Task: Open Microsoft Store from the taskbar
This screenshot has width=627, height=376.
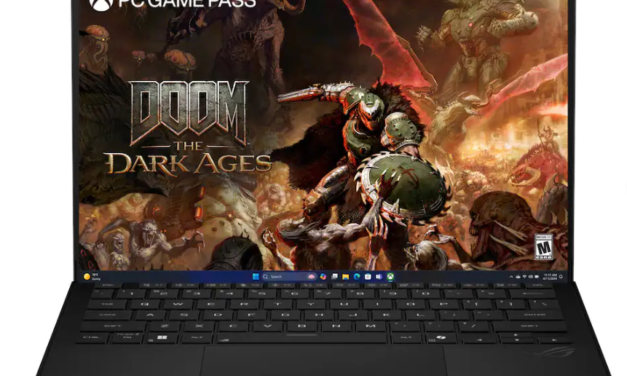Action: (368, 276)
